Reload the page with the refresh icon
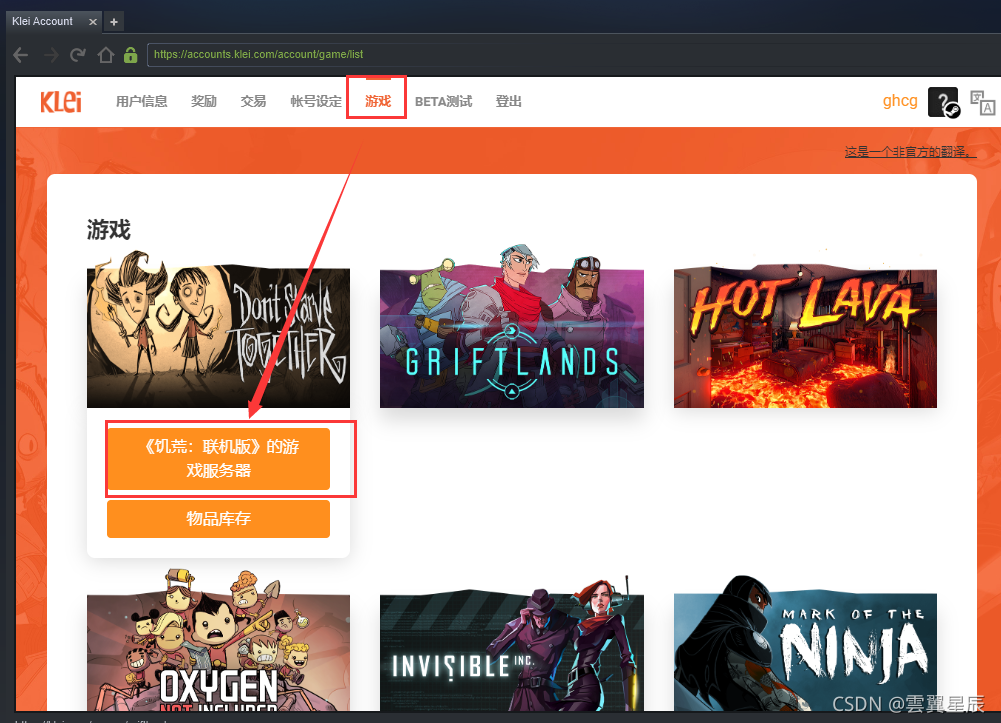The height and width of the screenshot is (723, 1001). (78, 55)
